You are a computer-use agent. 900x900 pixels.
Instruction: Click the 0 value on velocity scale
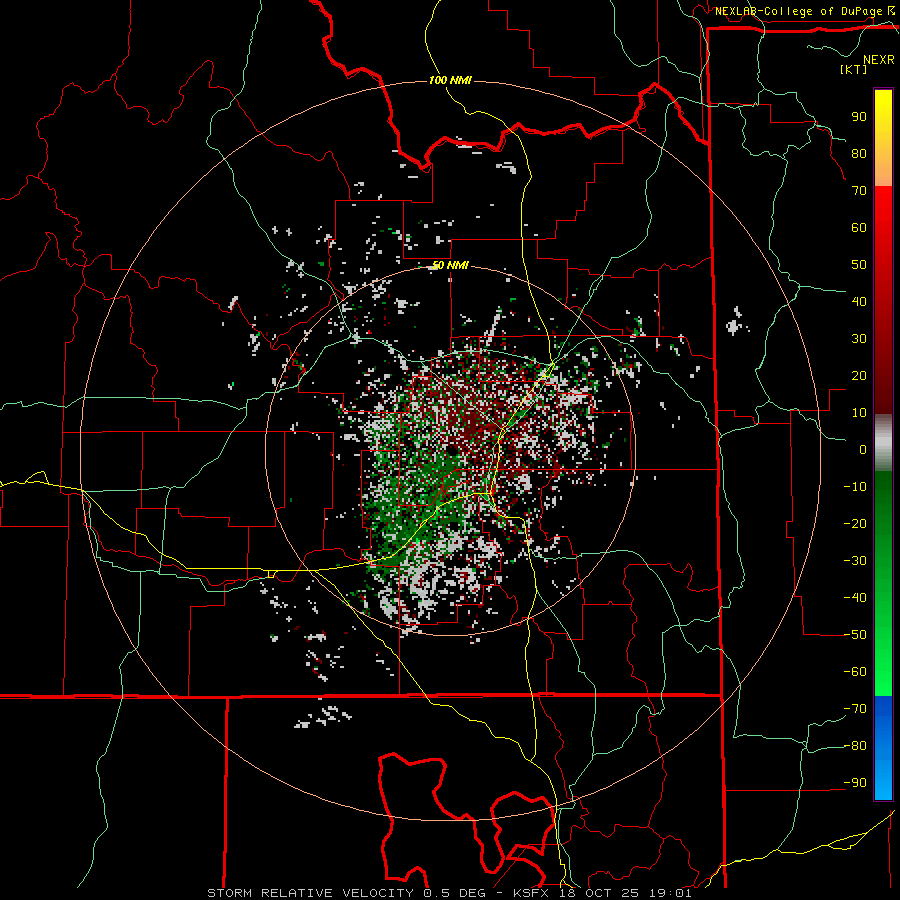pyautogui.click(x=863, y=449)
